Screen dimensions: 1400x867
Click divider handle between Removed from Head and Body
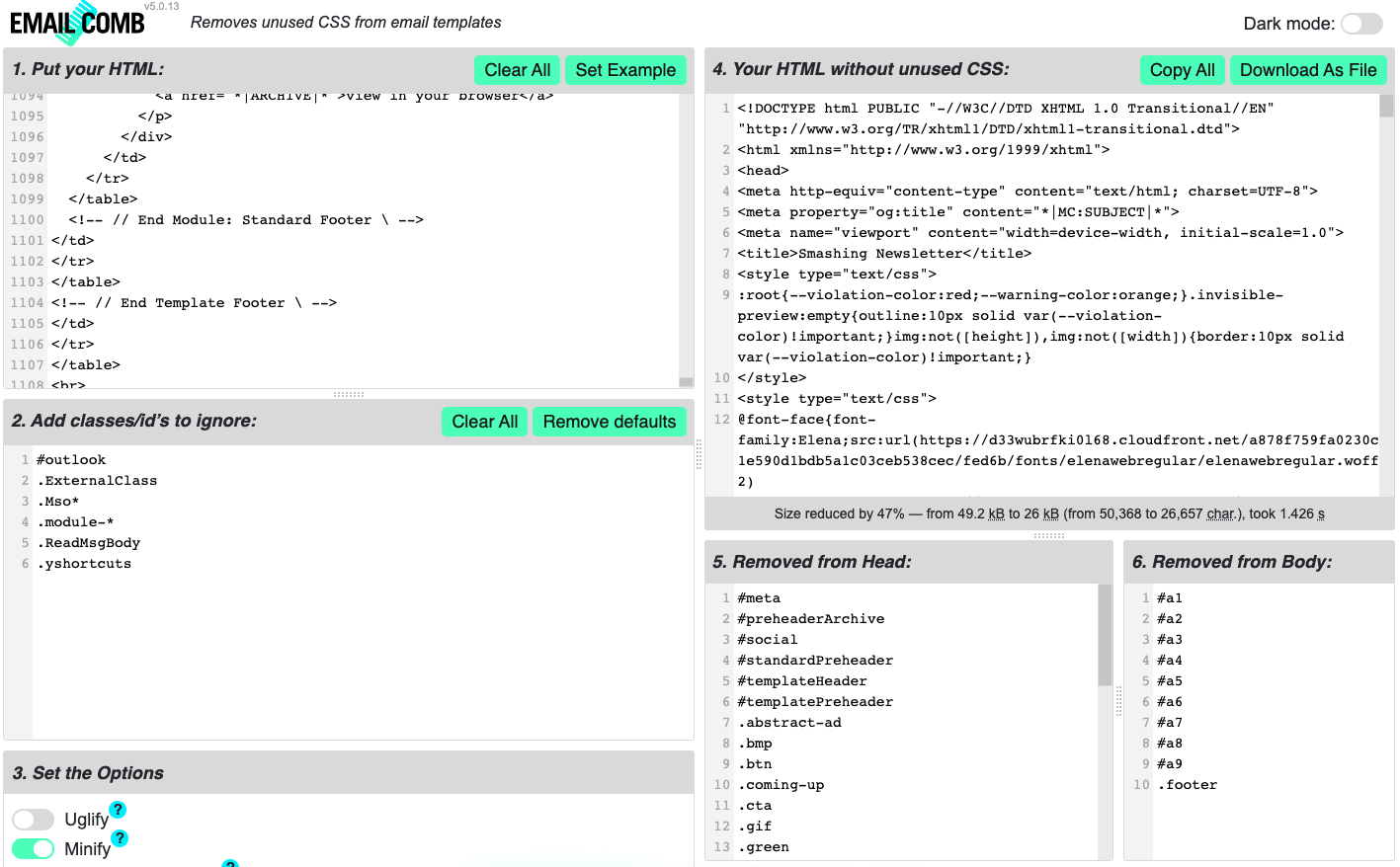(1118, 700)
